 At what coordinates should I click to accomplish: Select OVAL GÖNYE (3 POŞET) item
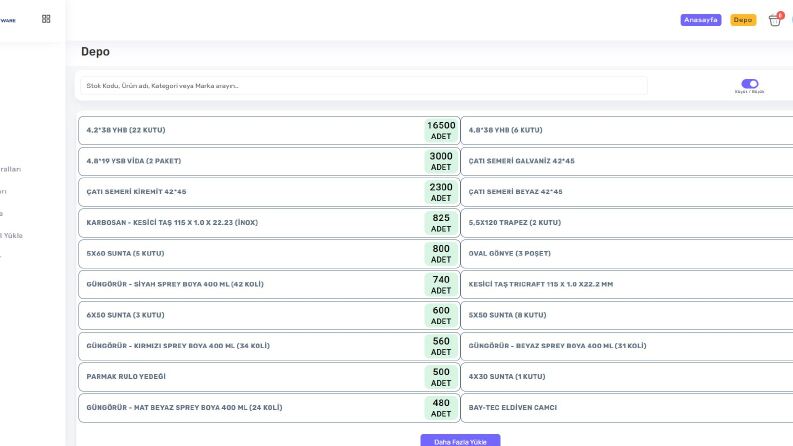627,254
